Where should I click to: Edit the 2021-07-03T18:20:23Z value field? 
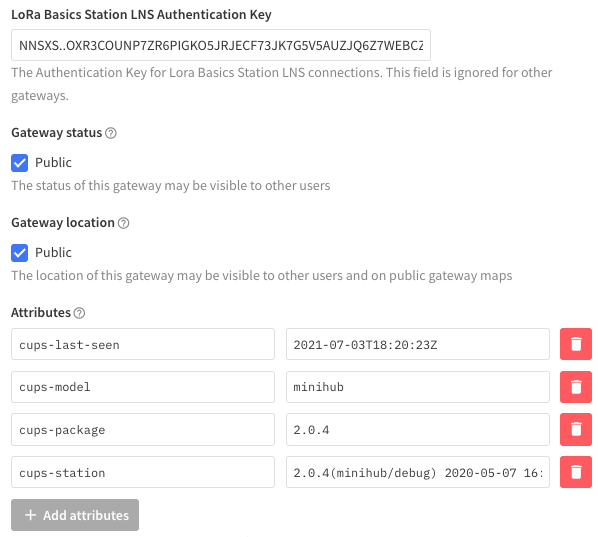click(418, 344)
